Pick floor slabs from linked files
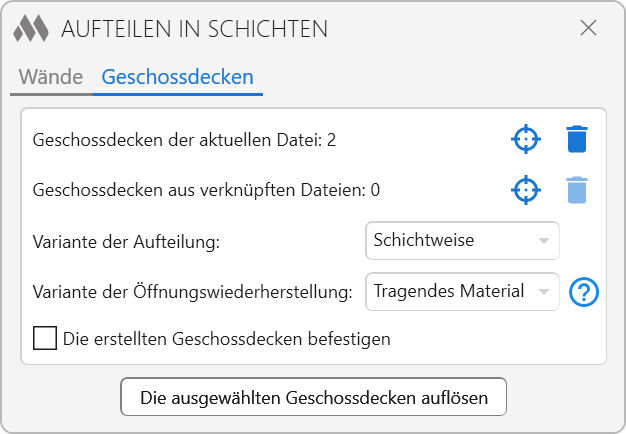 [x=526, y=189]
